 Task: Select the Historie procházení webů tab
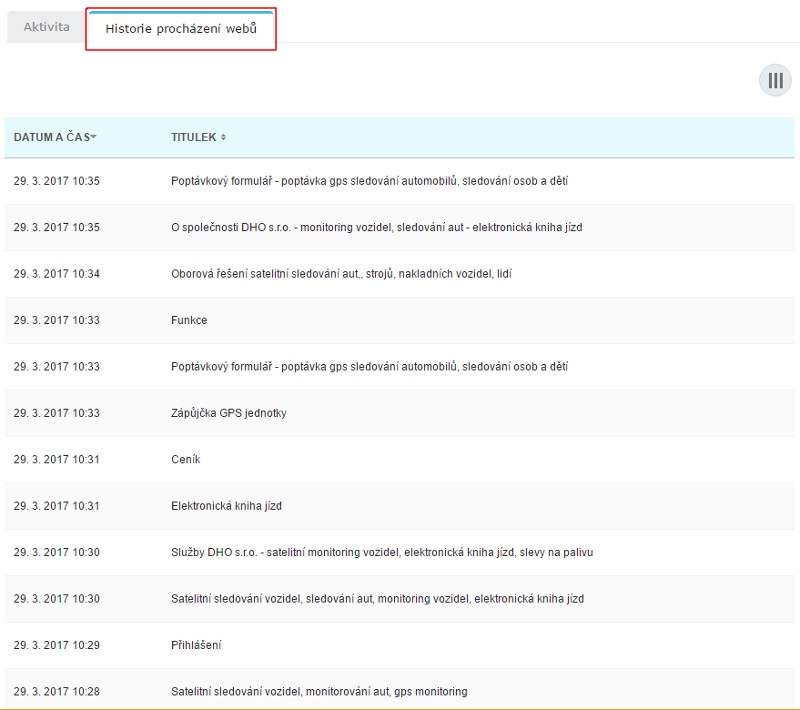pyautogui.click(x=181, y=29)
